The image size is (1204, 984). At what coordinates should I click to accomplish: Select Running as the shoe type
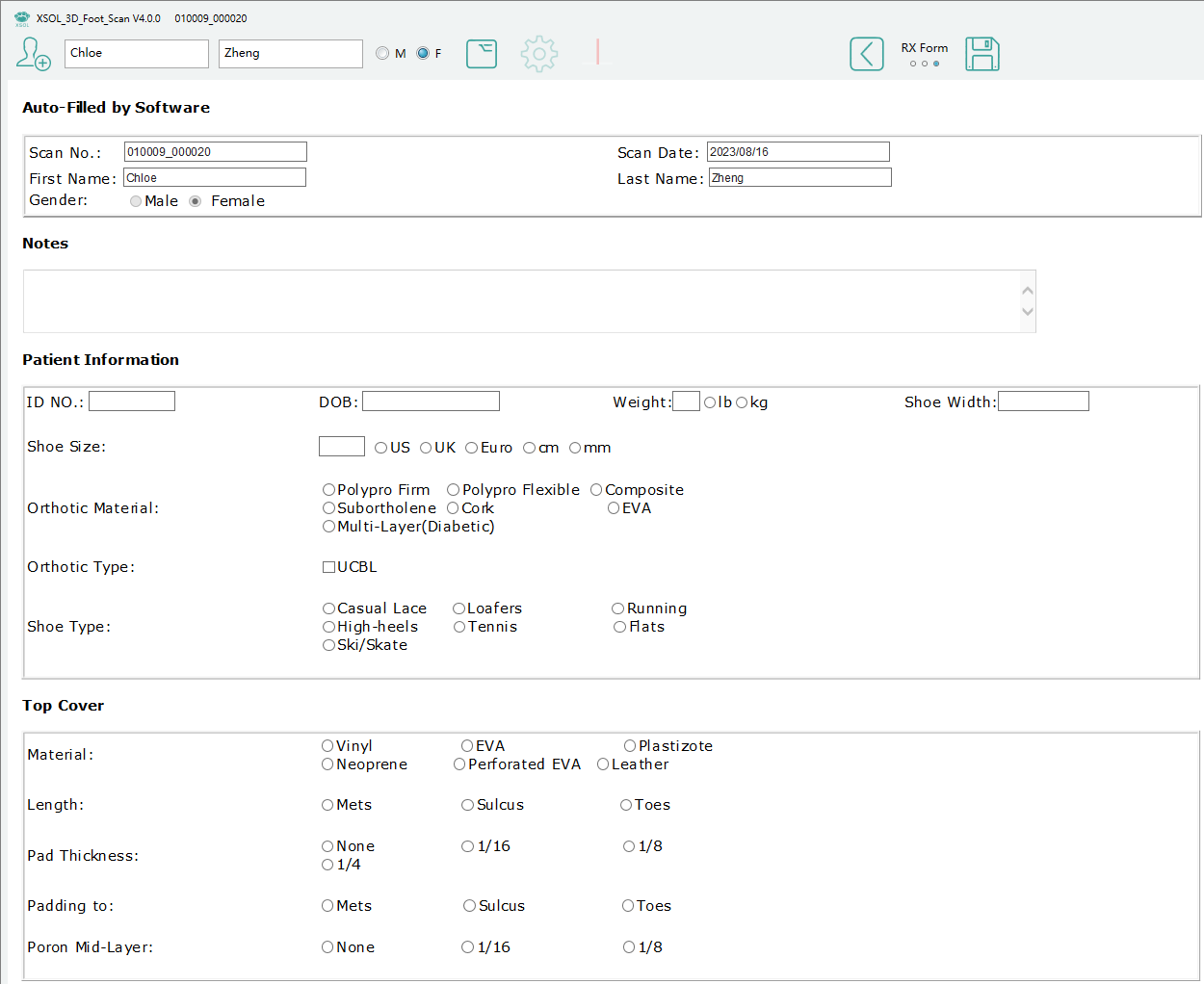[x=618, y=609]
